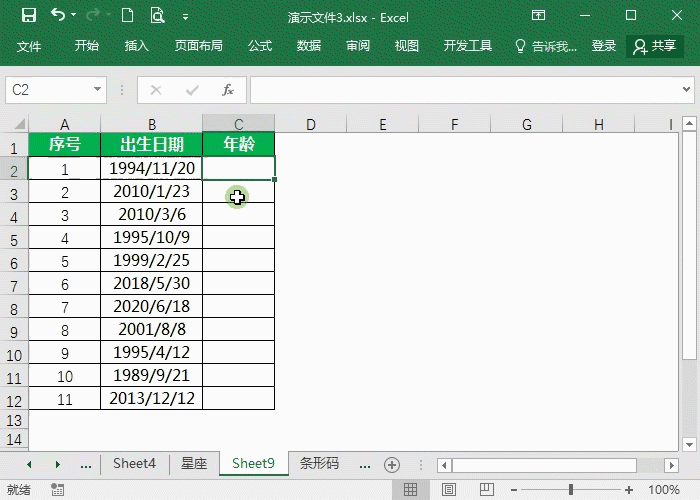This screenshot has width=700, height=500.
Task: Click the 出生日期 header cell
Action: point(152,144)
